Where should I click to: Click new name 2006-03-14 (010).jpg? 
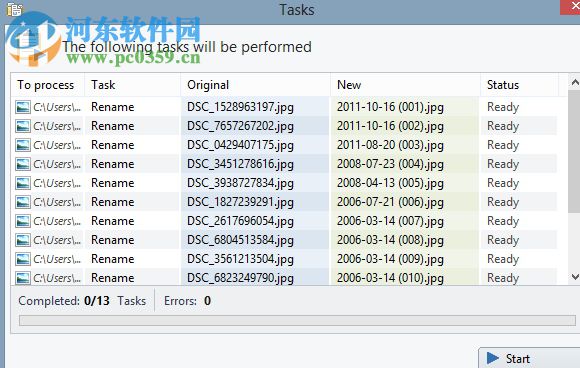point(390,278)
